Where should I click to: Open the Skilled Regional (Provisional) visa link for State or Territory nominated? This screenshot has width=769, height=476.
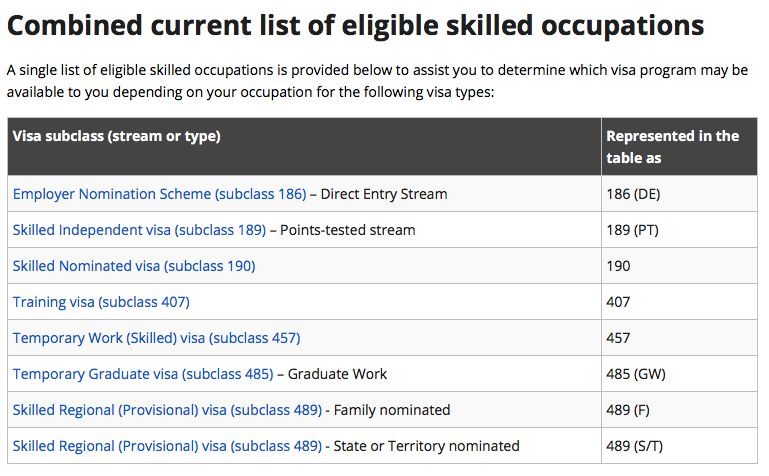coord(167,446)
